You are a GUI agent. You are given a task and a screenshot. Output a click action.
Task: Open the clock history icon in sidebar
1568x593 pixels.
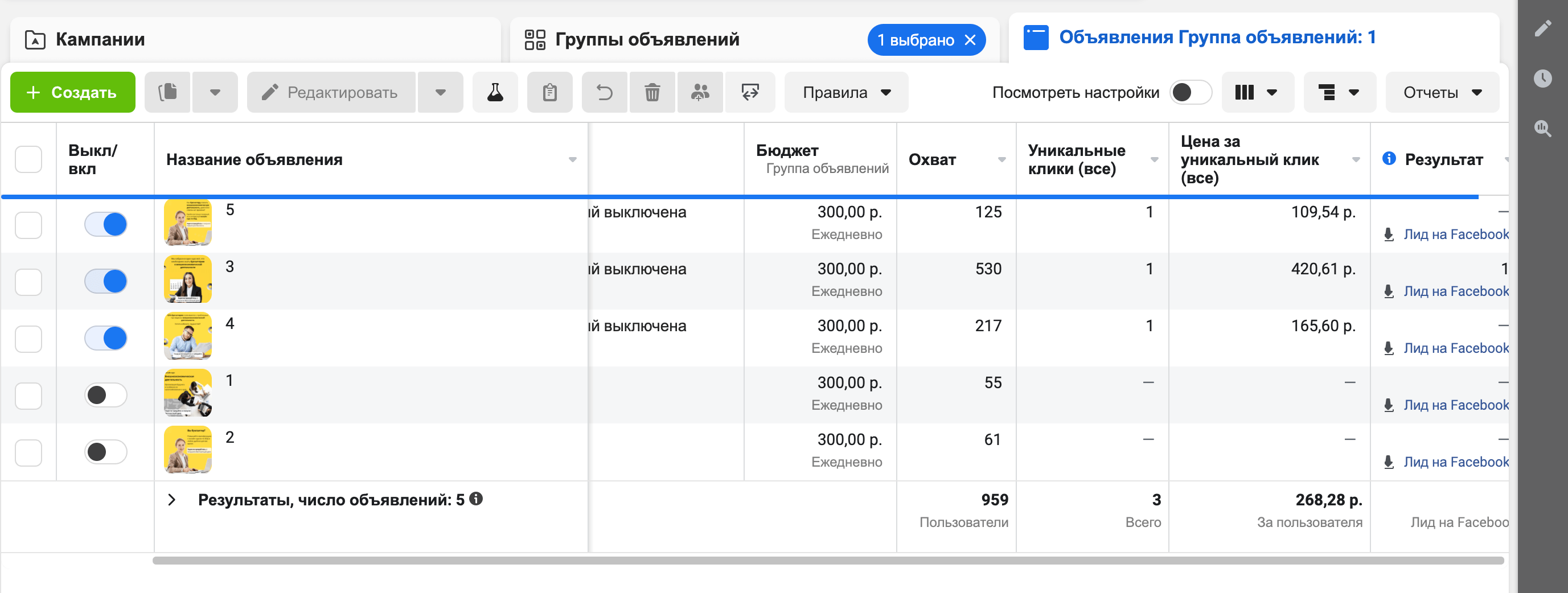coord(1542,79)
